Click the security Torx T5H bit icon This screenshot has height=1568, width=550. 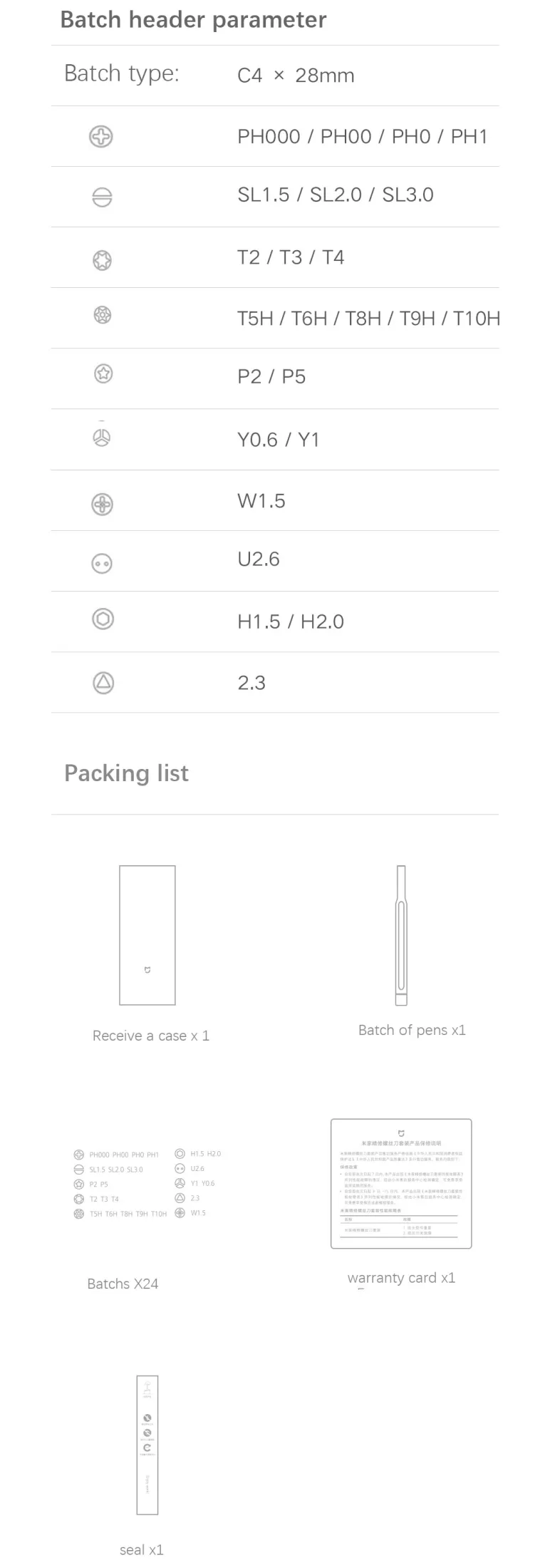coord(103,315)
